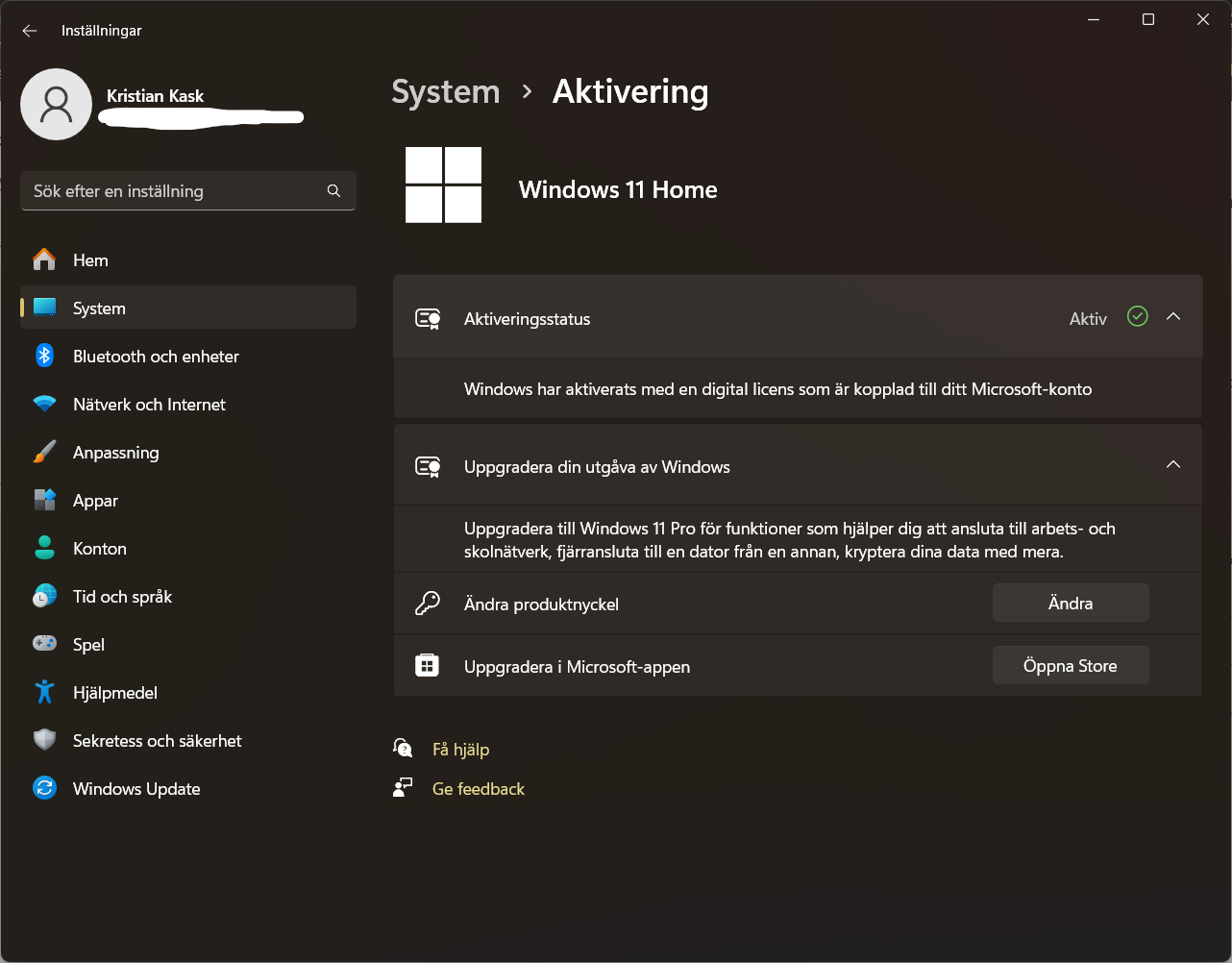
Task: Select the Hjälpmedel accessibility icon
Action: [x=44, y=692]
